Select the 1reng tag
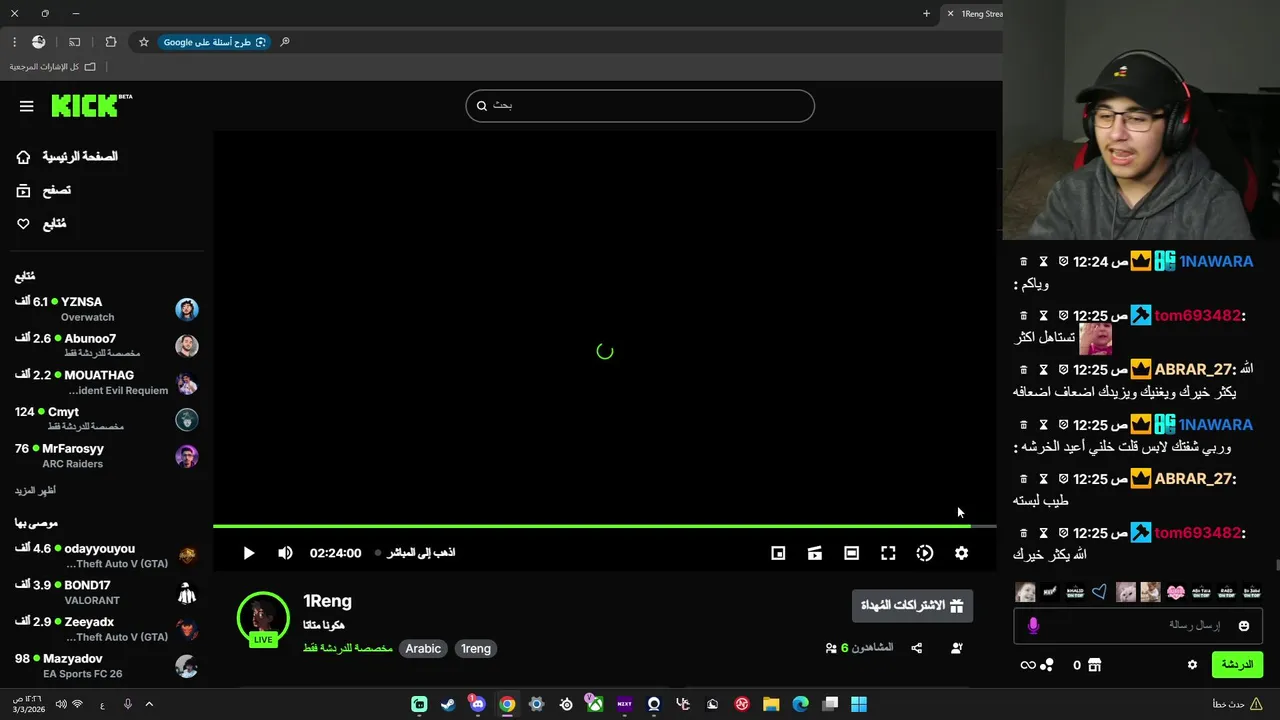The width and height of the screenshot is (1280, 720). coord(476,649)
